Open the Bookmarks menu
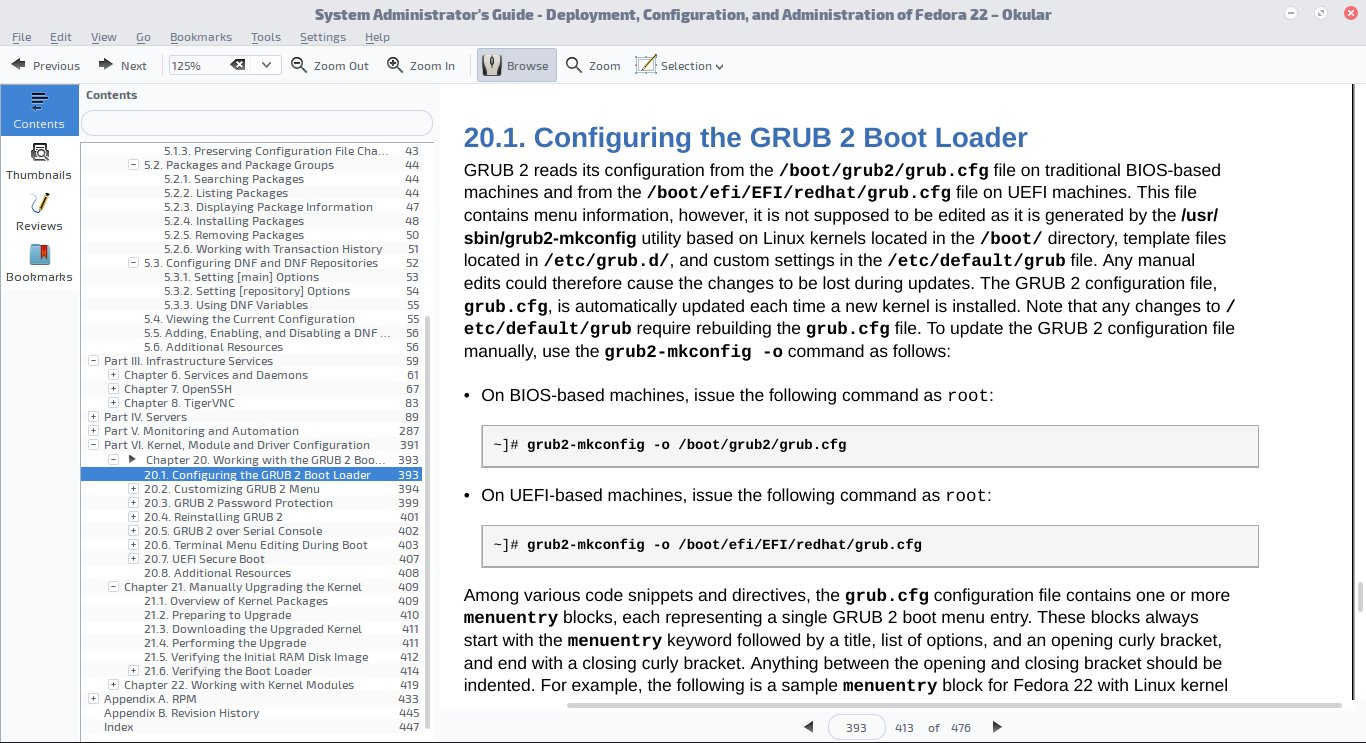This screenshot has height=743, width=1366. tap(201, 37)
